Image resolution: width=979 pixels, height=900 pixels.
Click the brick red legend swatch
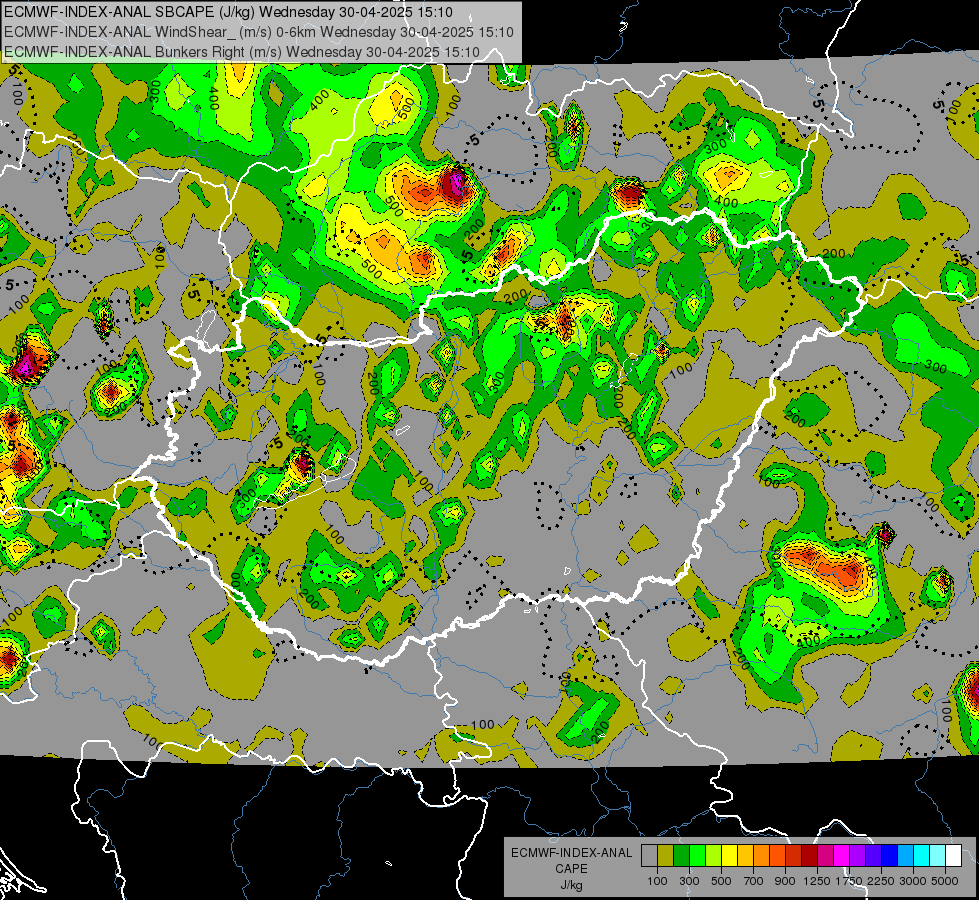click(794, 855)
